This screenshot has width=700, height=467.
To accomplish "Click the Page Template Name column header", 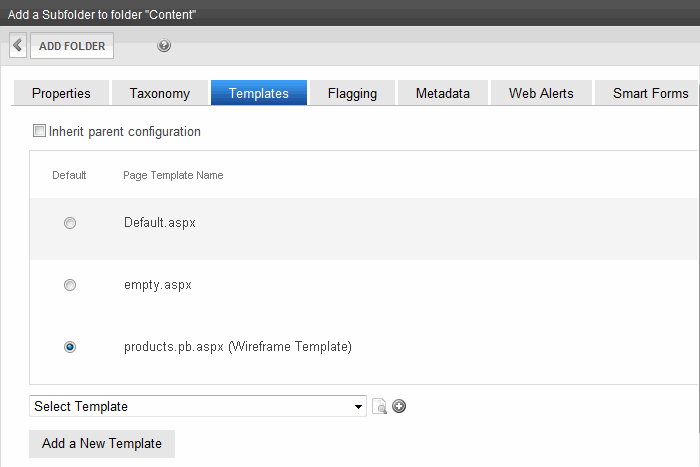I will coord(173,175).
